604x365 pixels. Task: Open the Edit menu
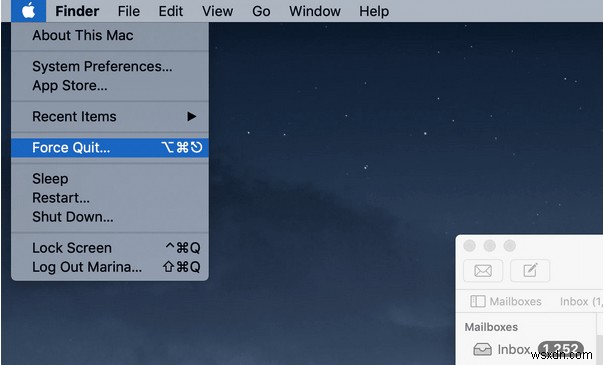[x=171, y=11]
